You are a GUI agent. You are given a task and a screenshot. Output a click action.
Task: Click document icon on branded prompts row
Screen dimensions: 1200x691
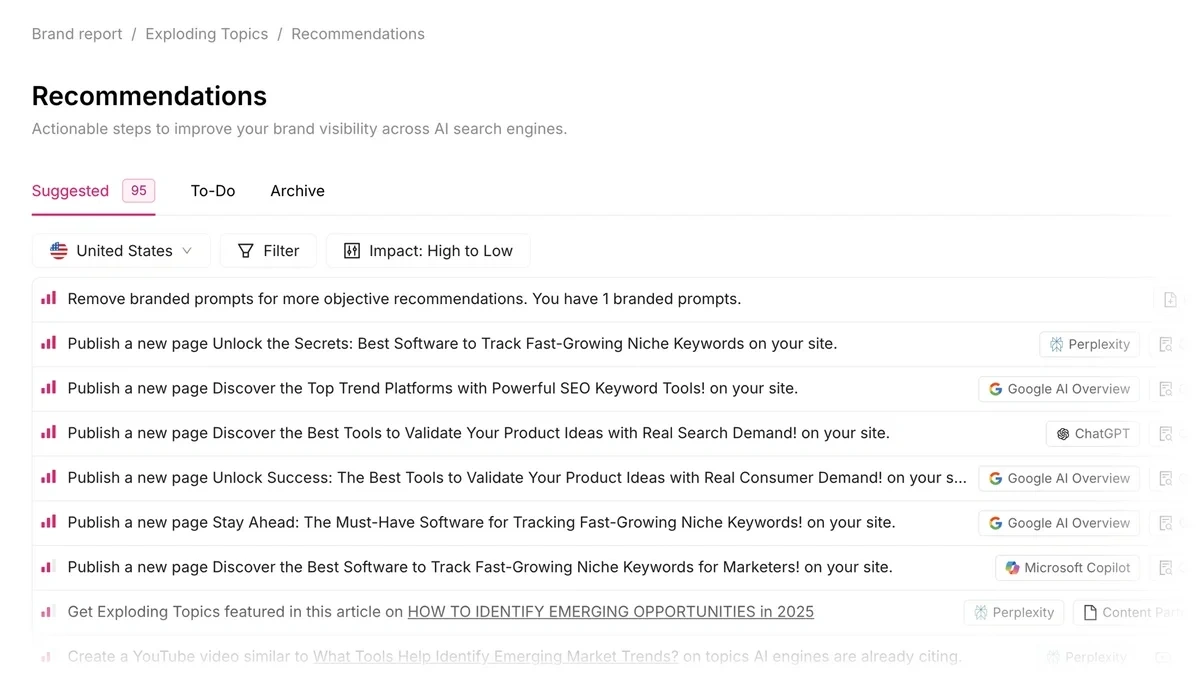pyautogui.click(x=1170, y=299)
